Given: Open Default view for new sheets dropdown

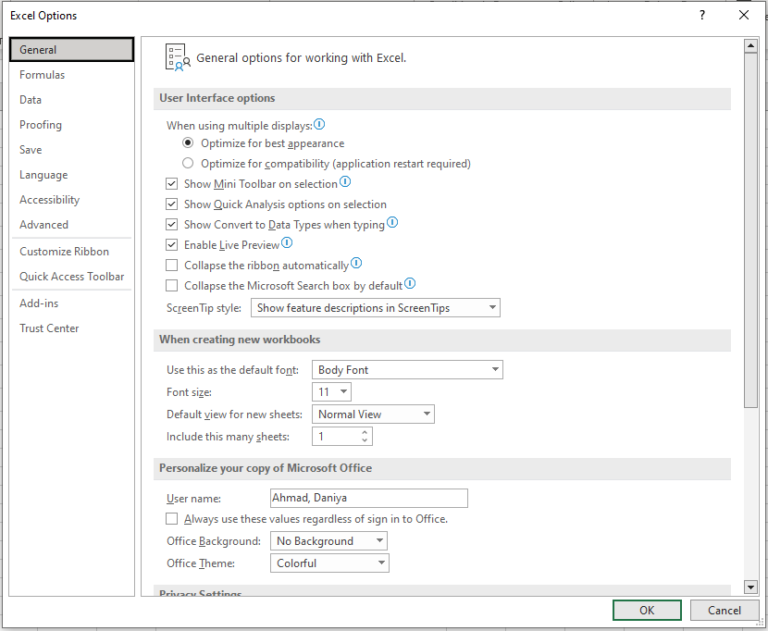Looking at the screenshot, I should 373,414.
